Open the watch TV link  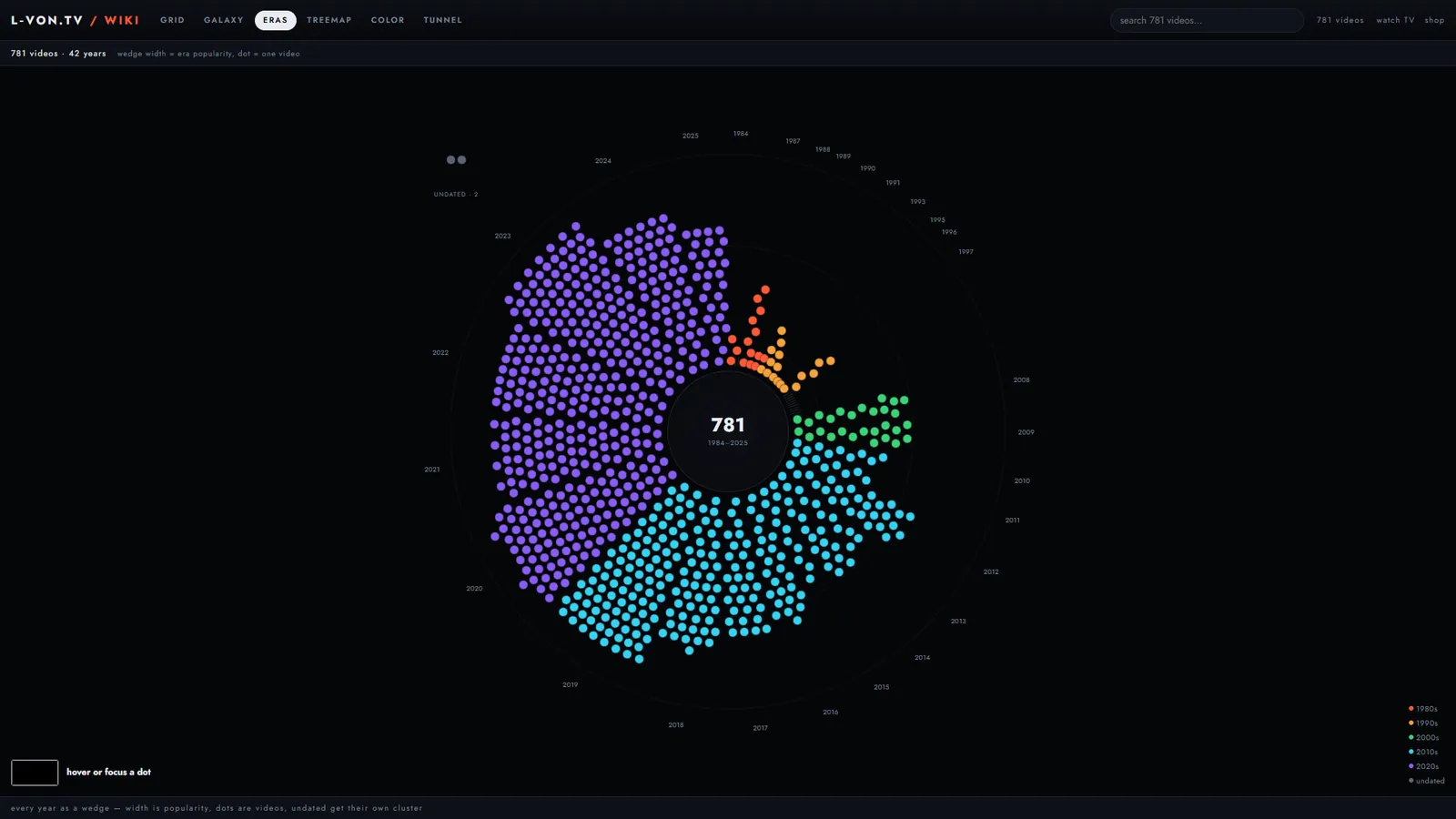(x=1395, y=20)
